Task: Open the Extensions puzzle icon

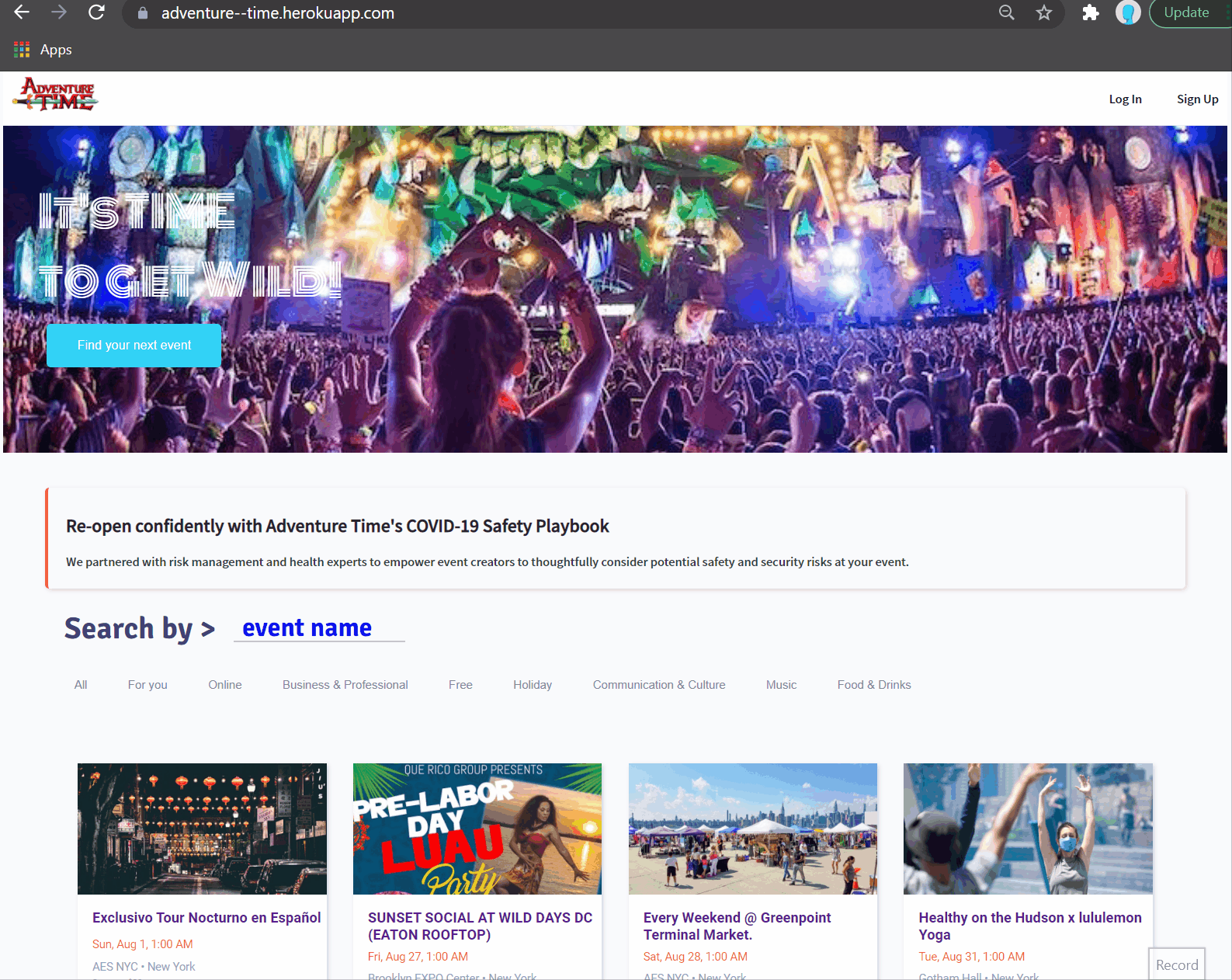Action: tap(1091, 12)
